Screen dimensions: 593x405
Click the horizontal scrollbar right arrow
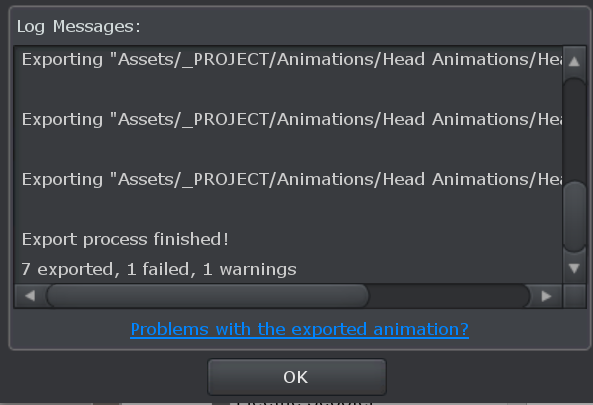(546, 296)
